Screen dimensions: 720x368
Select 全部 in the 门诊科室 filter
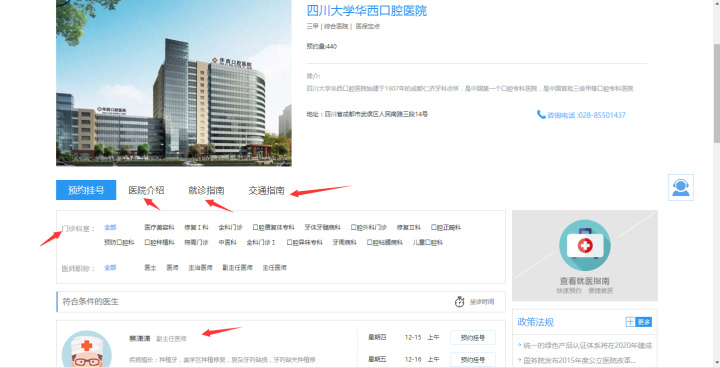point(110,227)
